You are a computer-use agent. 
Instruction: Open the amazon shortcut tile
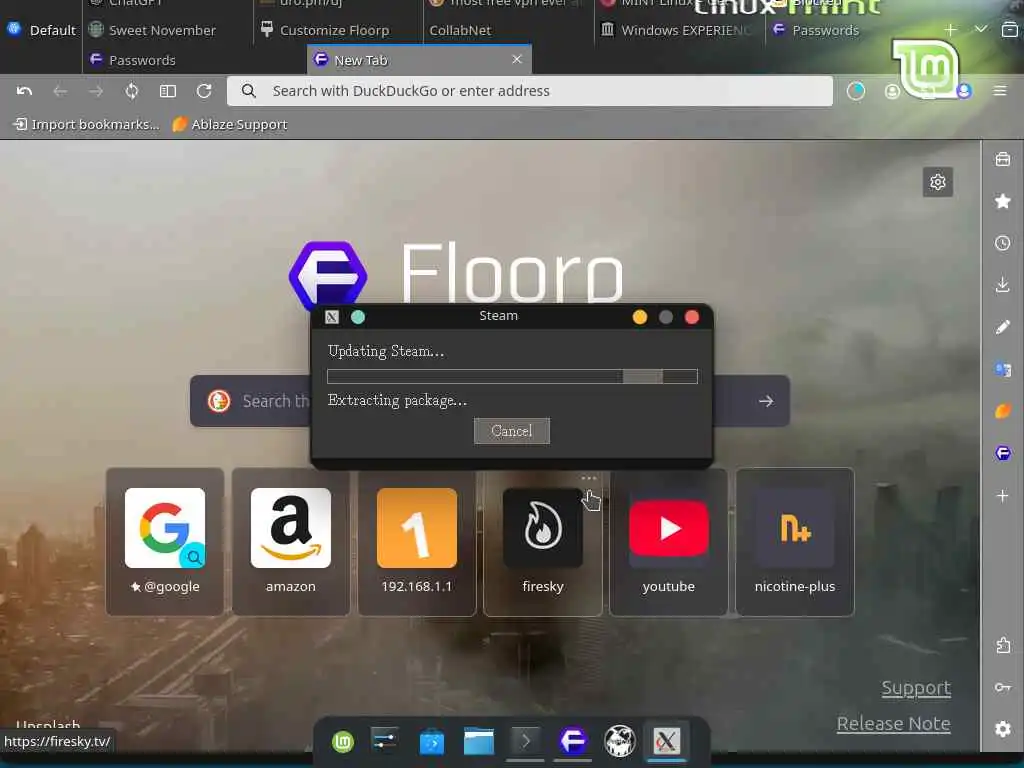(291, 542)
